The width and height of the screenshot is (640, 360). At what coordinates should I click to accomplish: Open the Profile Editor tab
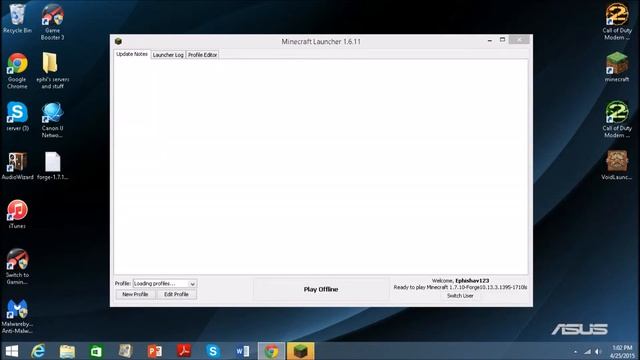pos(202,55)
